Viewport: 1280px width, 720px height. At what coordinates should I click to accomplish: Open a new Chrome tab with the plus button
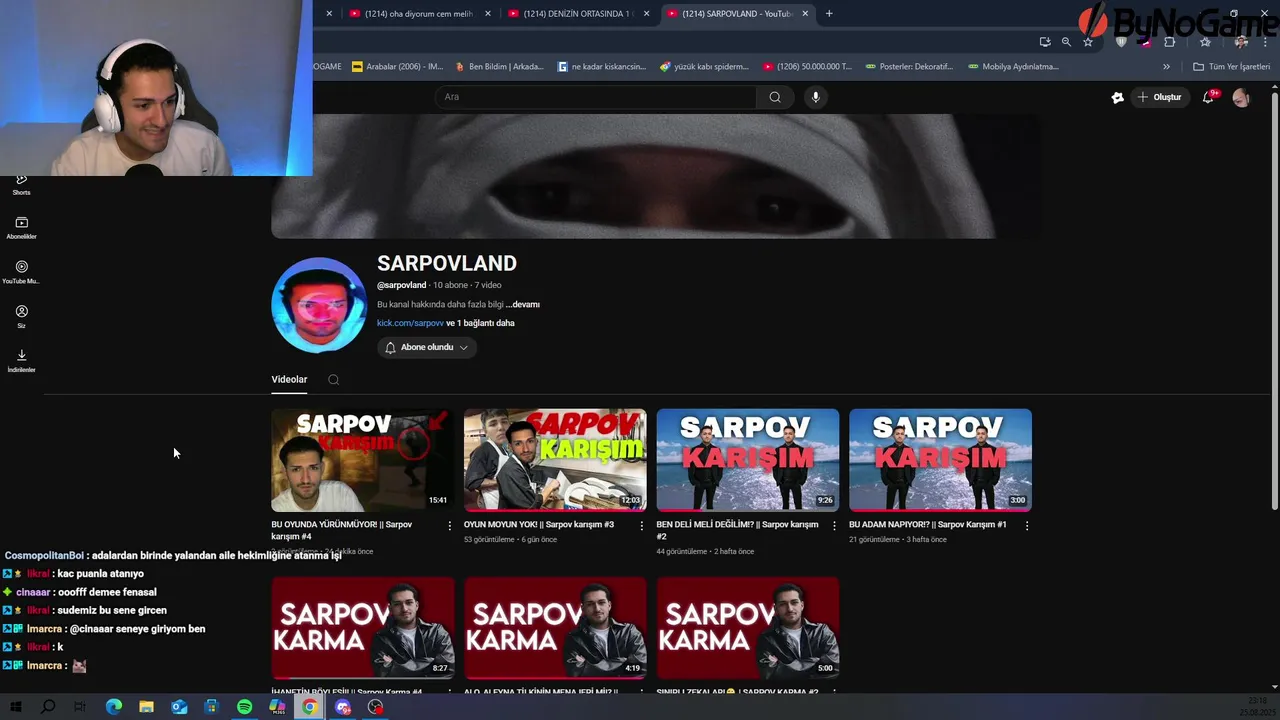829,14
